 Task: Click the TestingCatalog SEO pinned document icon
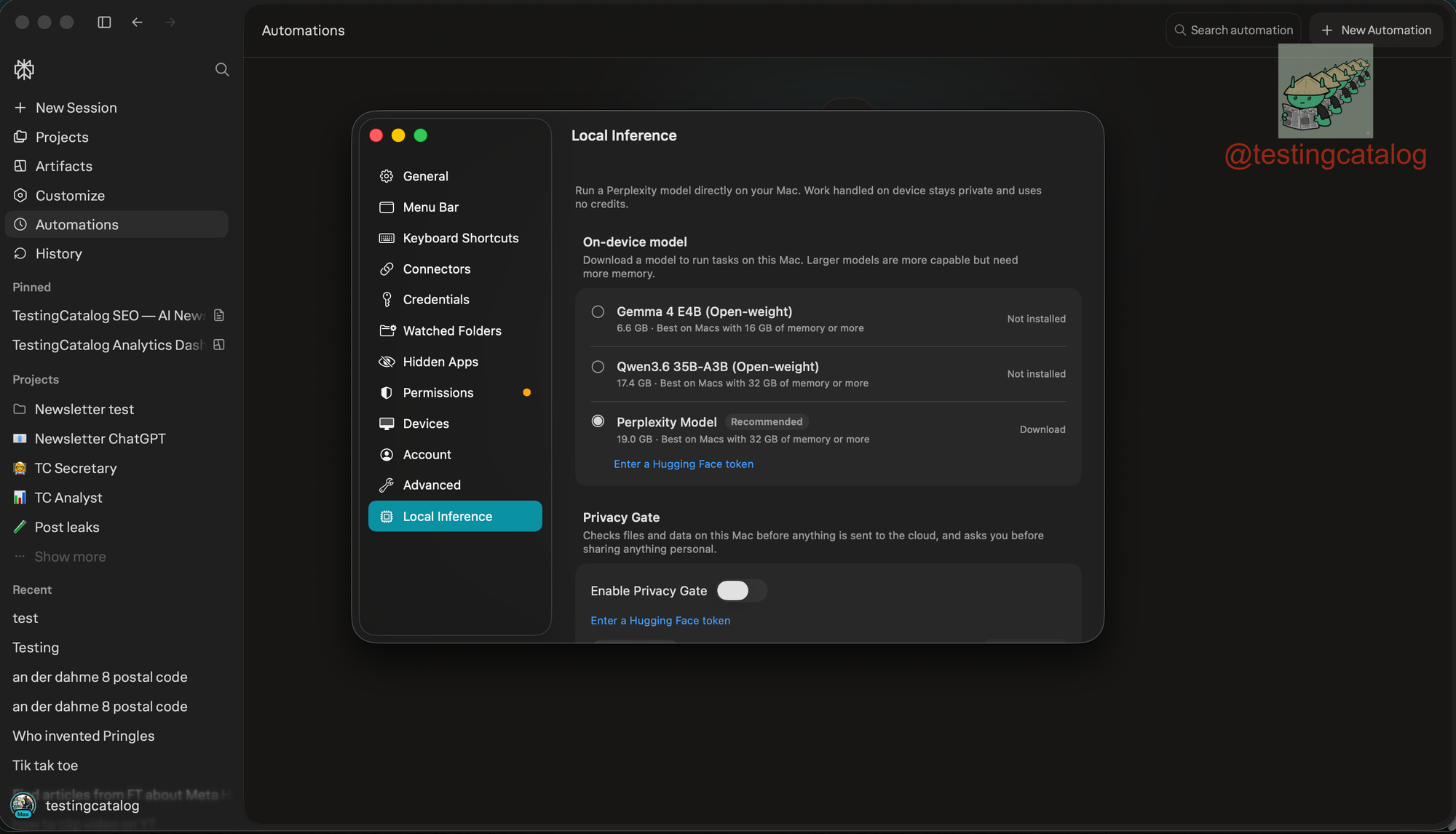click(219, 315)
